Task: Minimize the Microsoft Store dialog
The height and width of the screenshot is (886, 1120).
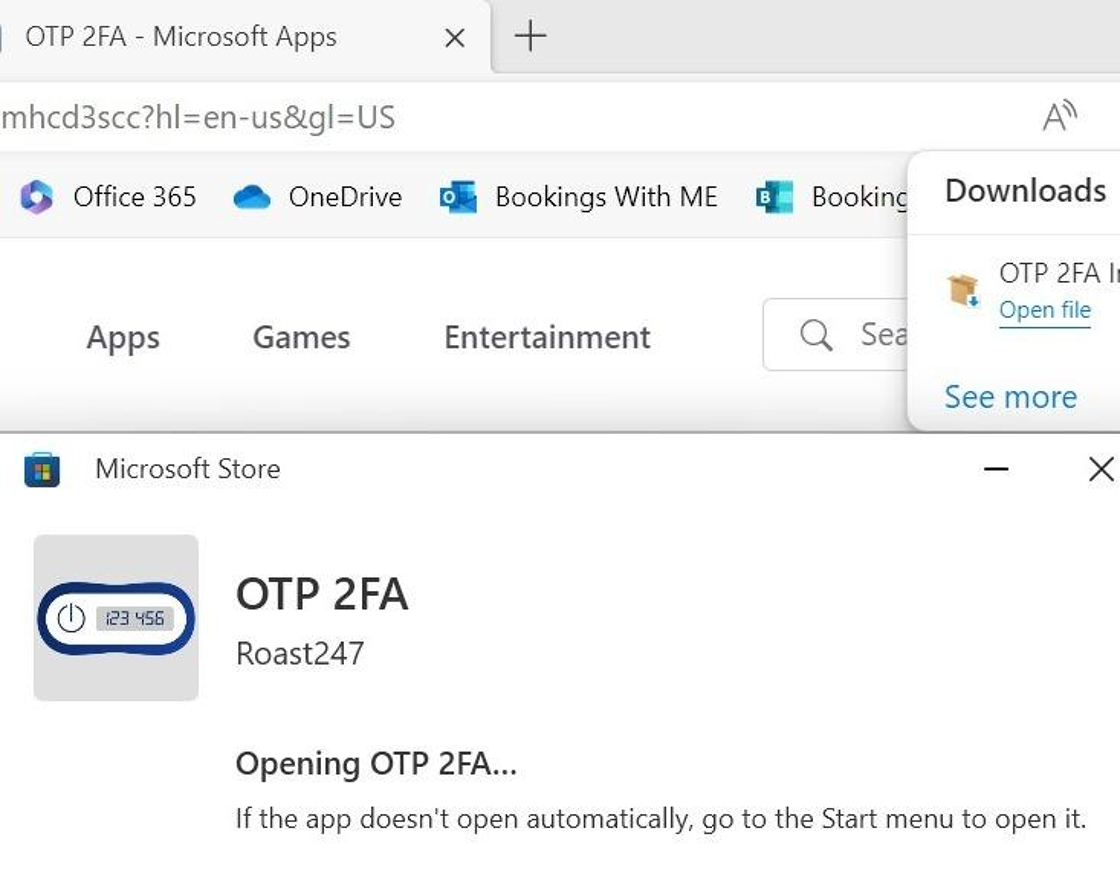Action: (996, 469)
